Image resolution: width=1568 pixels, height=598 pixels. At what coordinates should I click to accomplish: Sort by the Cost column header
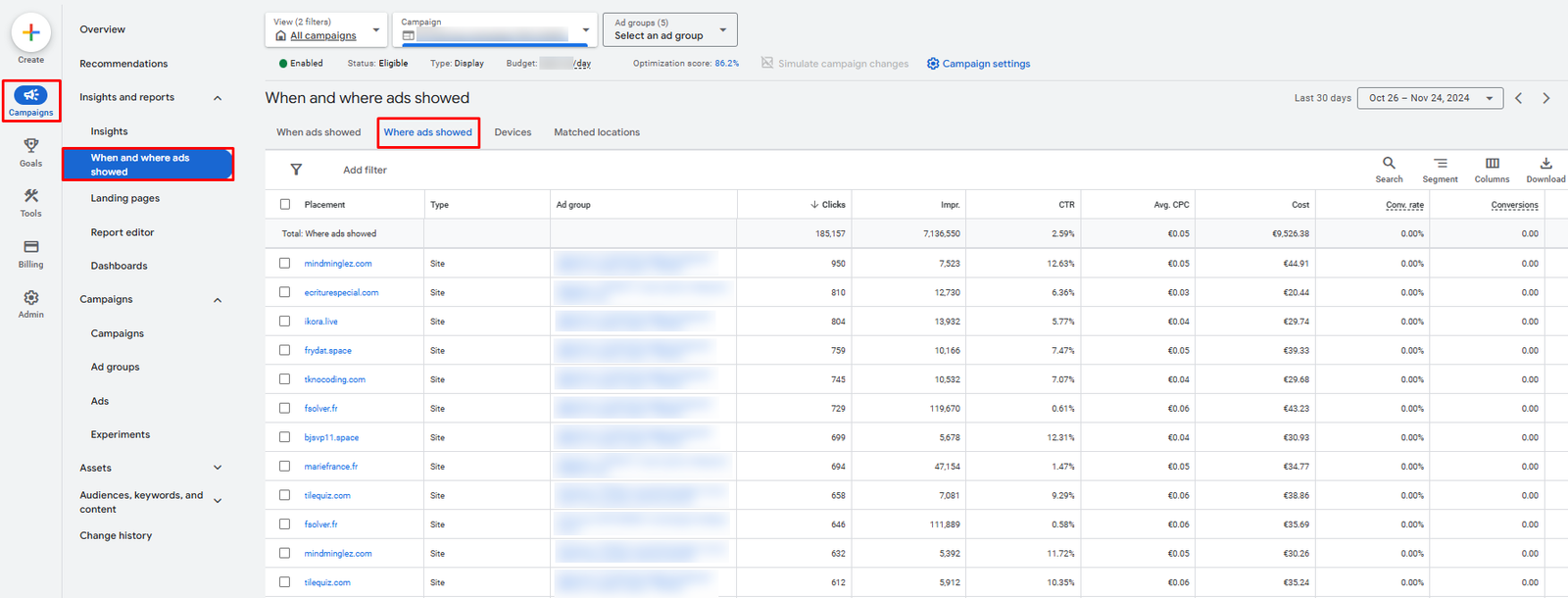click(1300, 205)
